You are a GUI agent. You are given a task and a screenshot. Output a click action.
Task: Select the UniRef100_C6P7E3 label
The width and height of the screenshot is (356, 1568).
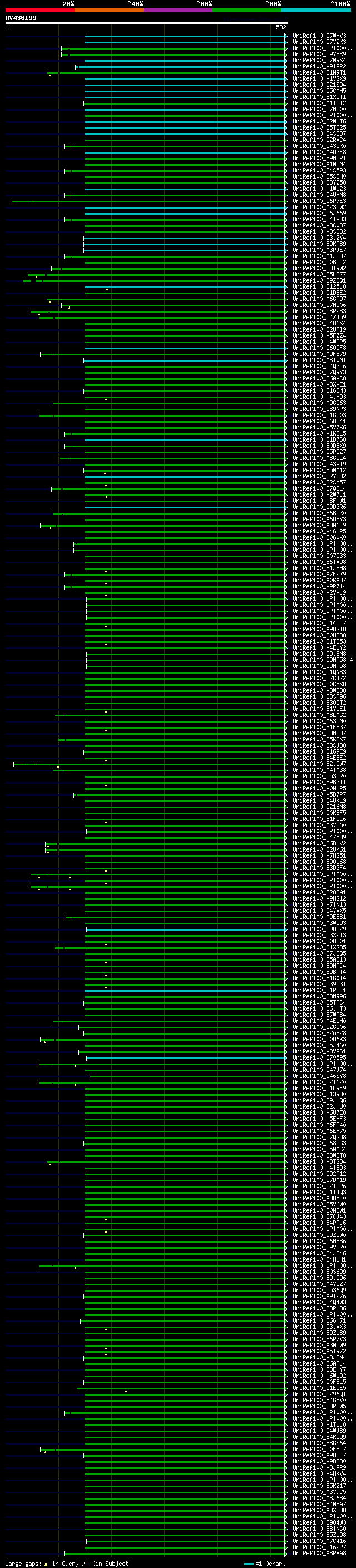[319, 201]
